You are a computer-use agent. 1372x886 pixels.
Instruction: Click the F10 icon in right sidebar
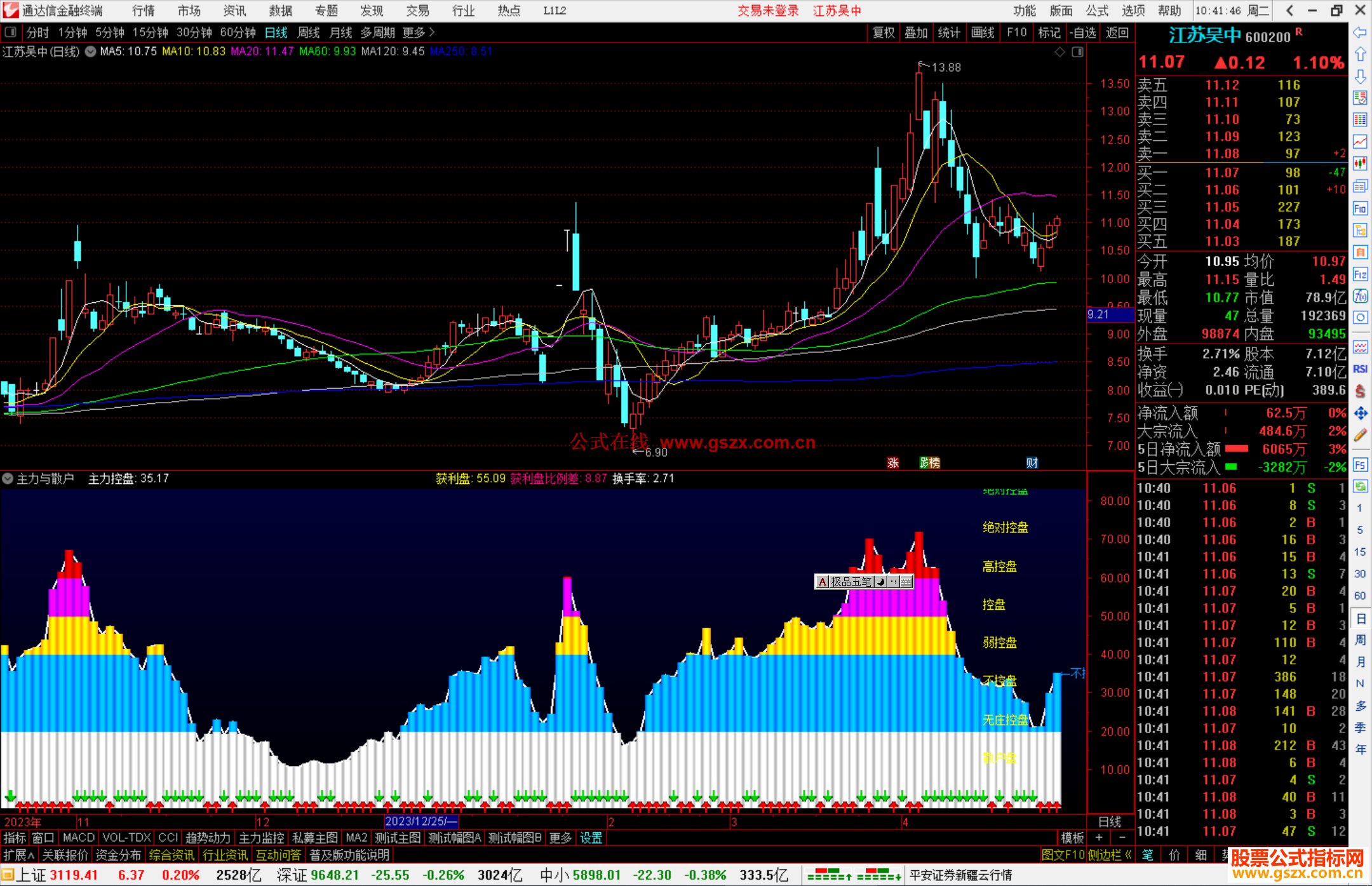click(1360, 208)
